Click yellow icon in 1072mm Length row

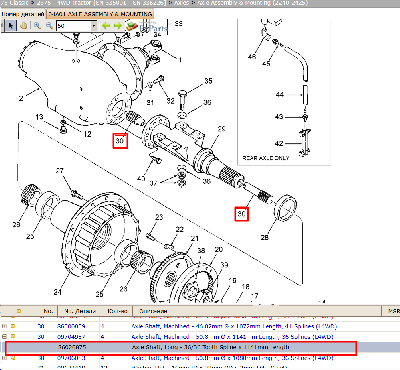(13, 326)
